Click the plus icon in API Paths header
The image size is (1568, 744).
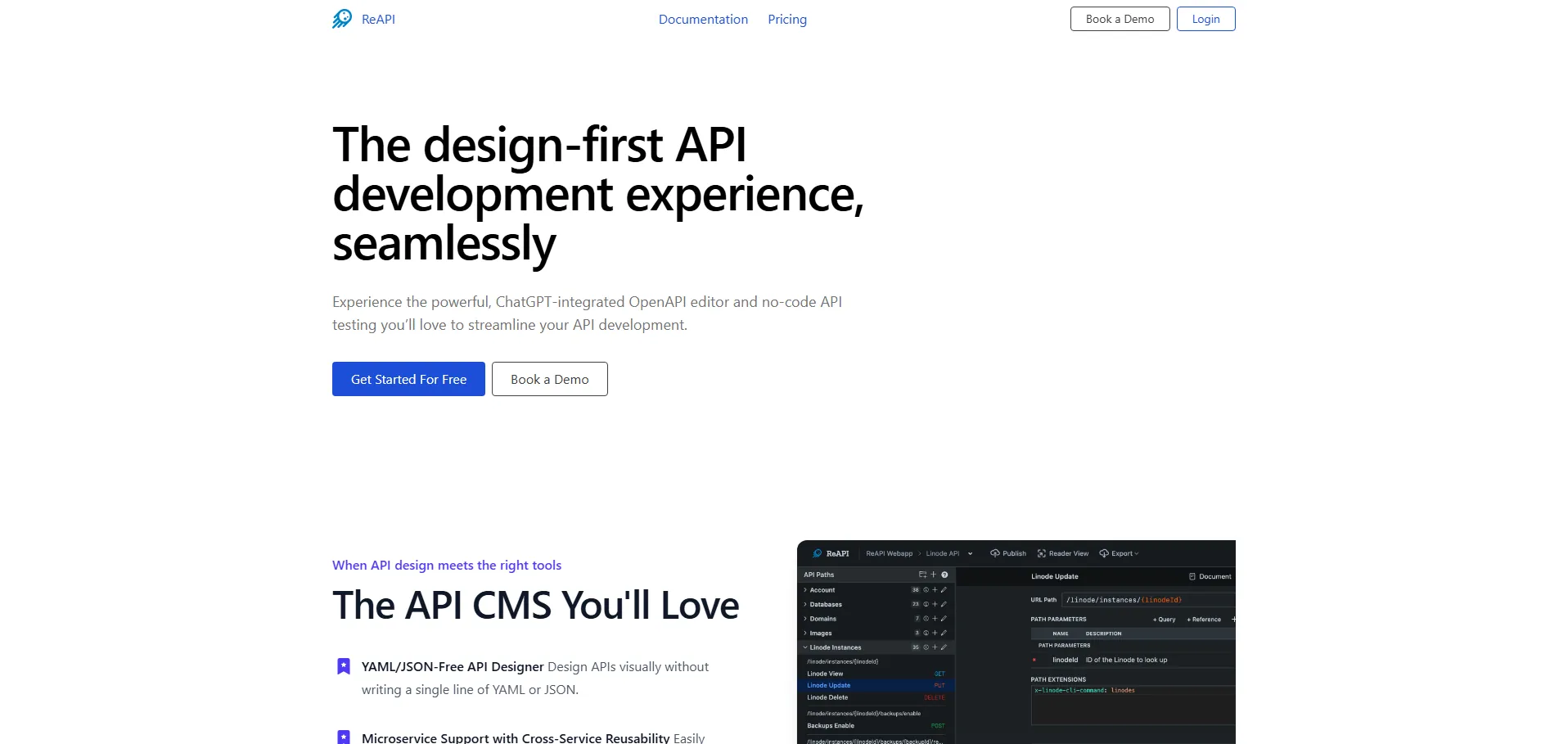pyautogui.click(x=934, y=575)
